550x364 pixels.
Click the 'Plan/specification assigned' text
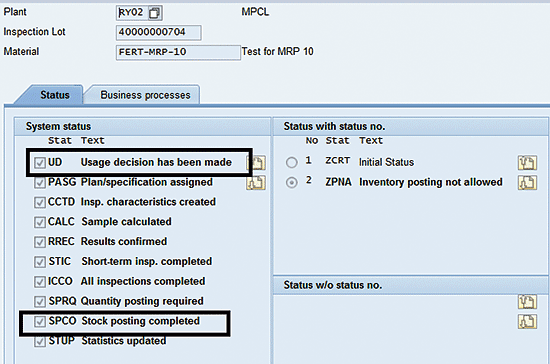147,182
